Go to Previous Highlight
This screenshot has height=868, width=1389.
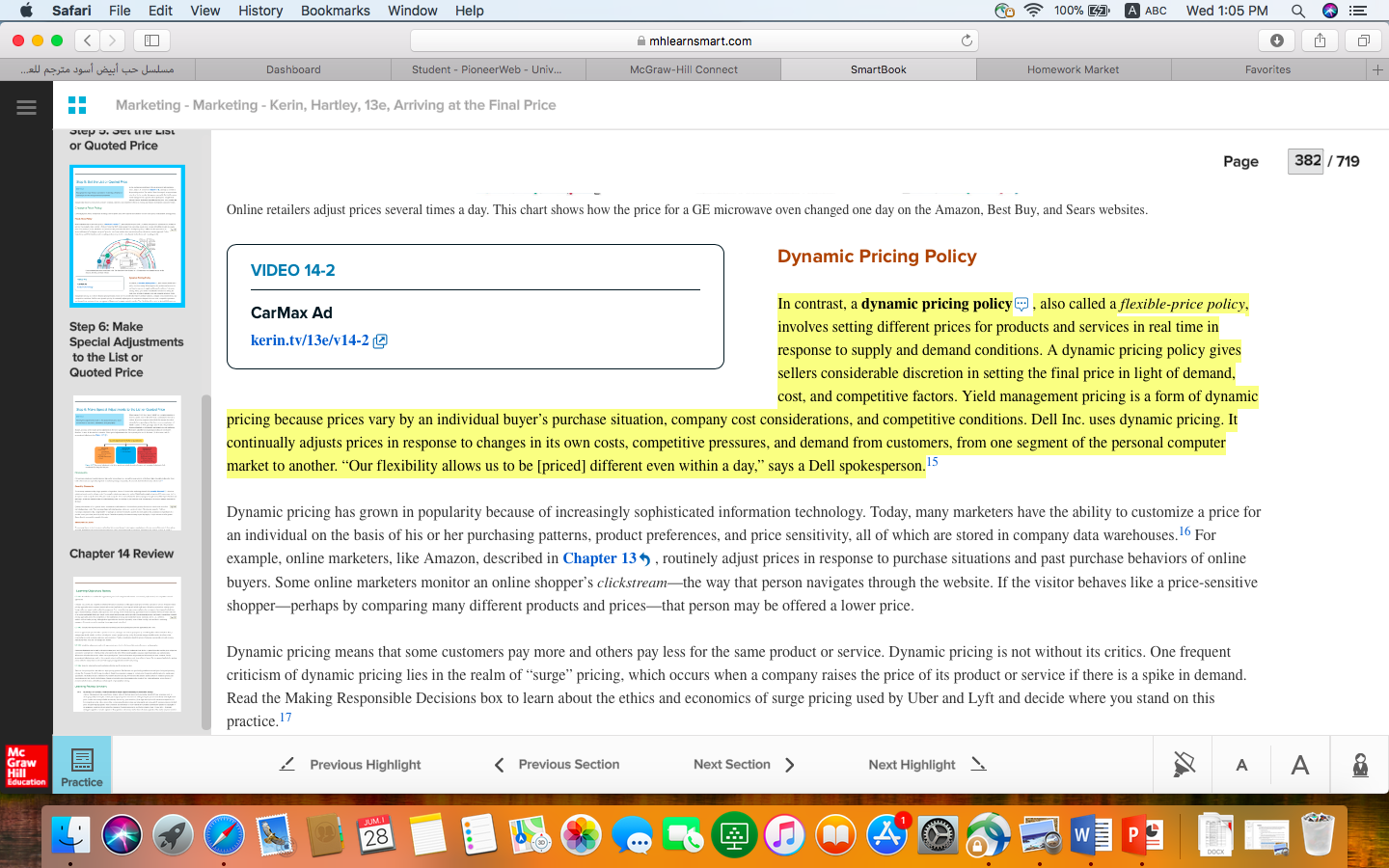(x=350, y=765)
